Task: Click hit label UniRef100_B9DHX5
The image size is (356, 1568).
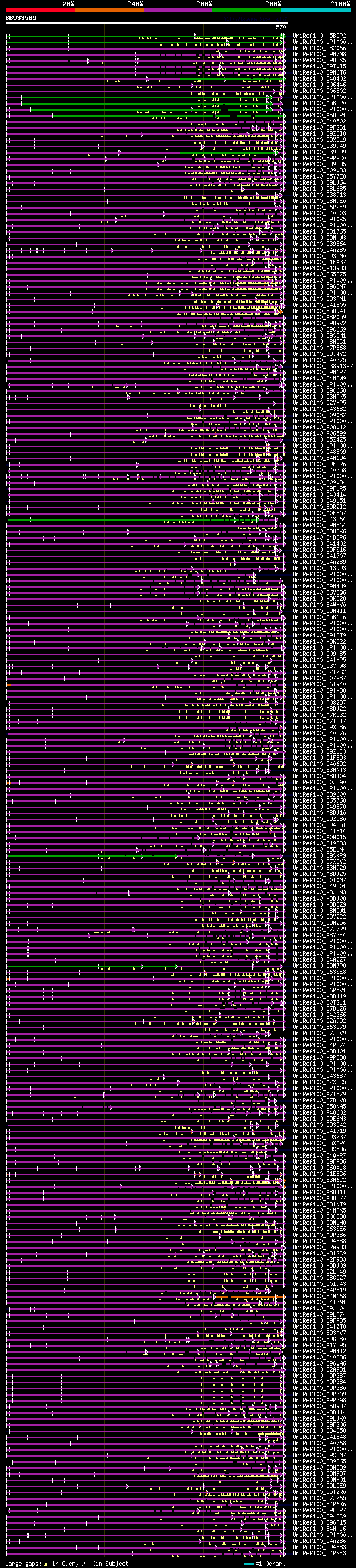Action: (319, 60)
